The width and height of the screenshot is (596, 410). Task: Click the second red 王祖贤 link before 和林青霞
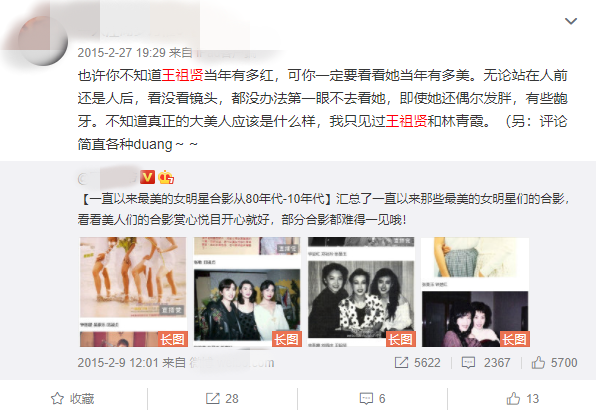coord(406,121)
